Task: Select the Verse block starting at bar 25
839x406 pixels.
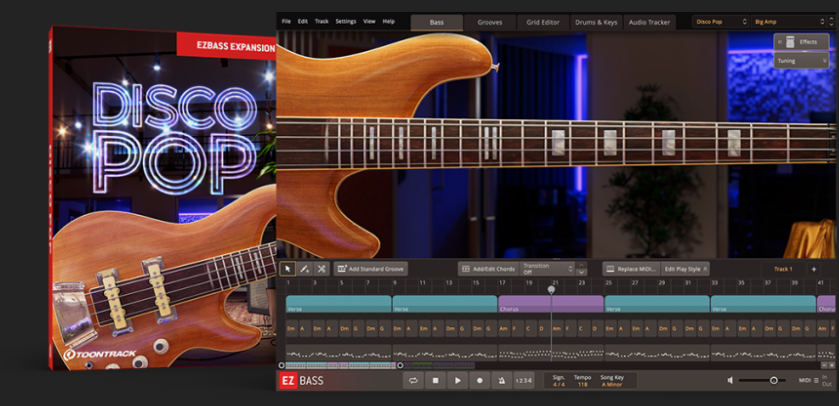Action: [x=657, y=304]
